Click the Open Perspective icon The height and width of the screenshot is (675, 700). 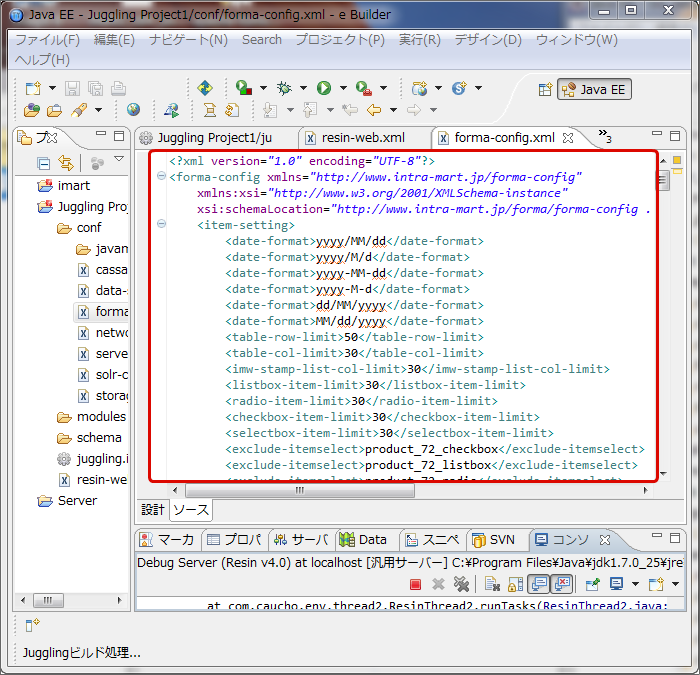point(545,90)
